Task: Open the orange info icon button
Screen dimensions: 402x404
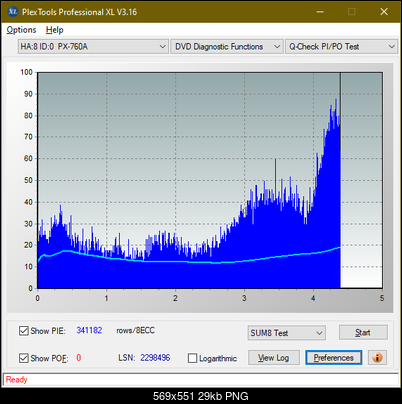Action: 377,358
